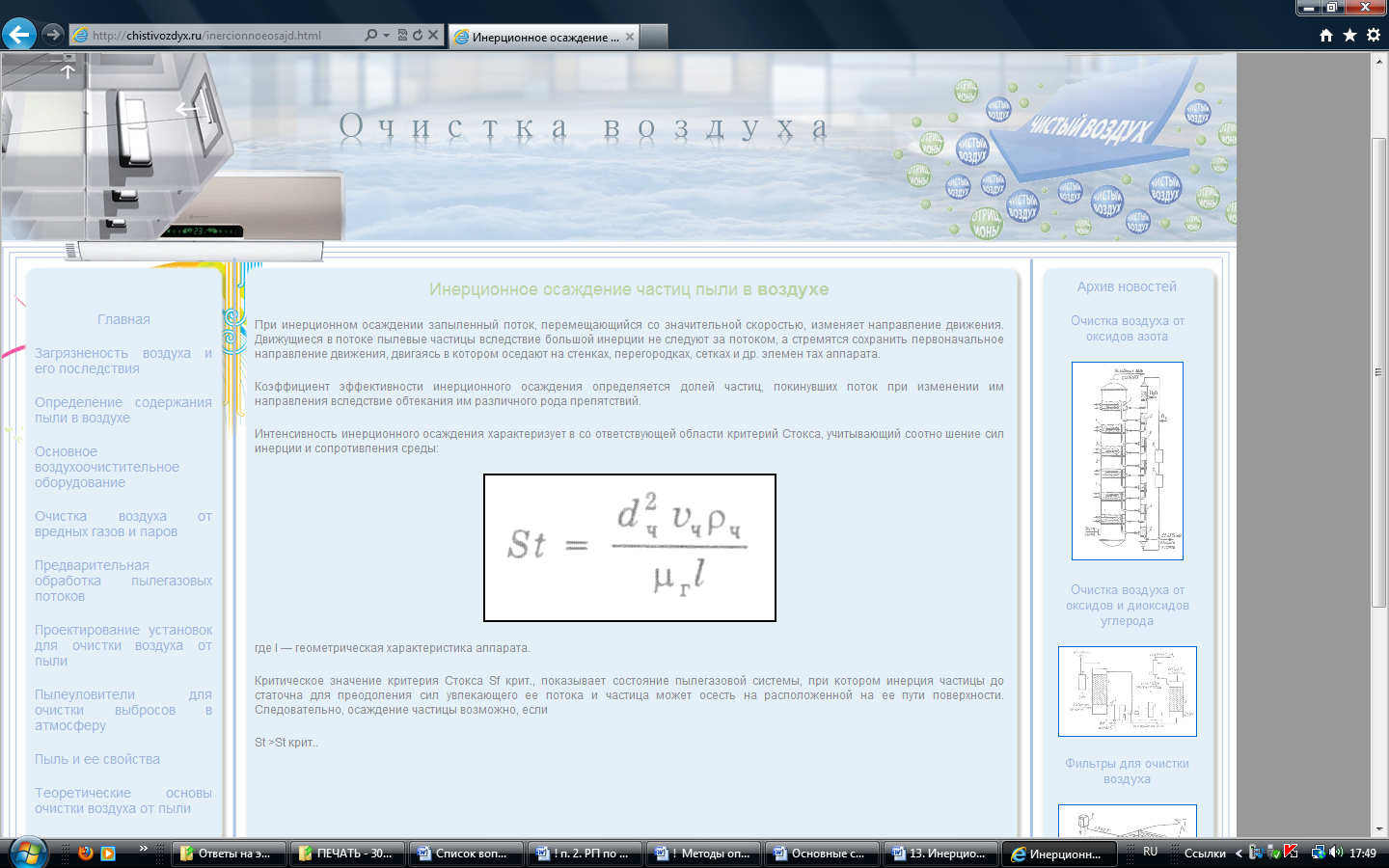The height and width of the screenshot is (868, 1389).
Task: Open the Tools gear menu
Action: click(1374, 35)
